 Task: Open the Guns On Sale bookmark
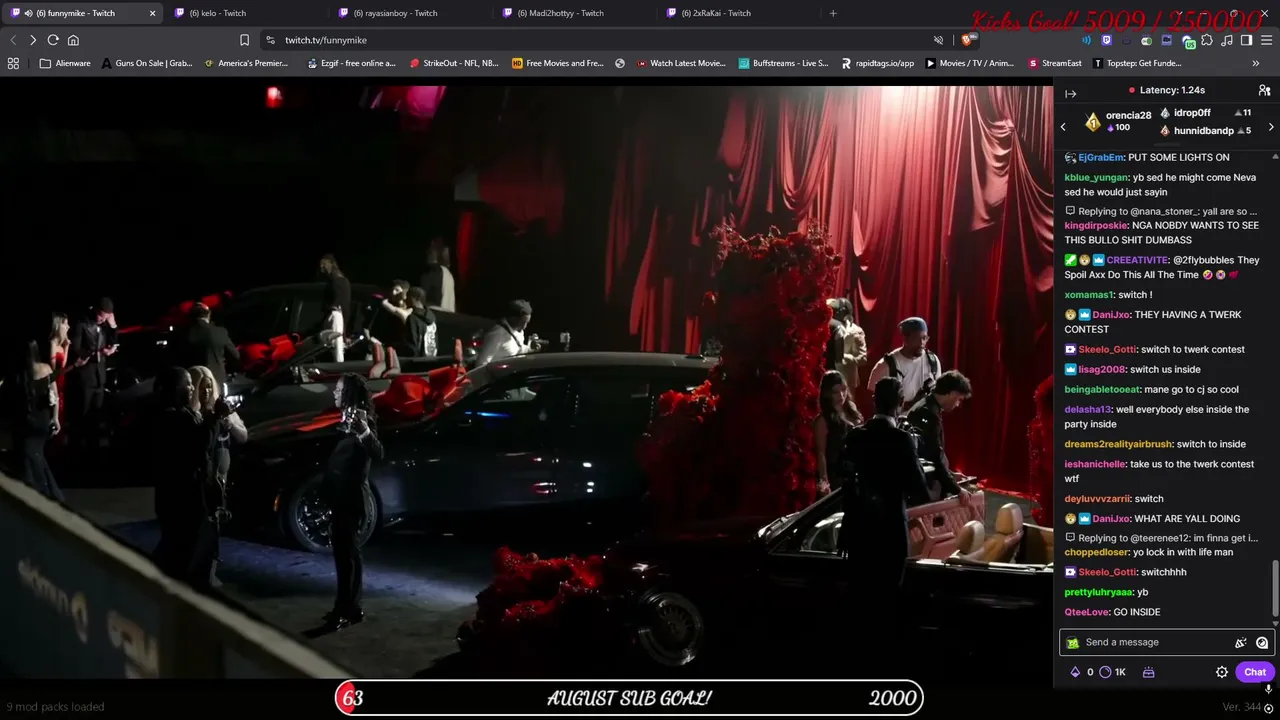pos(147,63)
